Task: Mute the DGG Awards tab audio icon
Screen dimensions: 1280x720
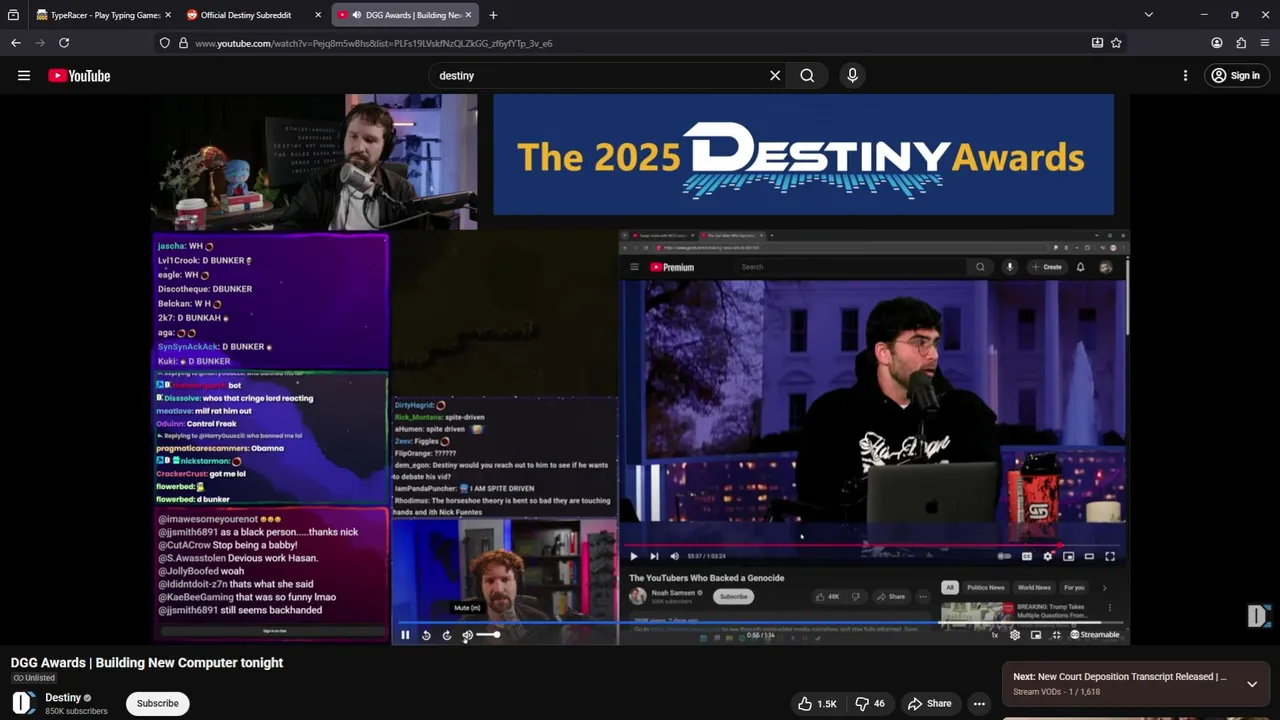Action: [x=357, y=15]
